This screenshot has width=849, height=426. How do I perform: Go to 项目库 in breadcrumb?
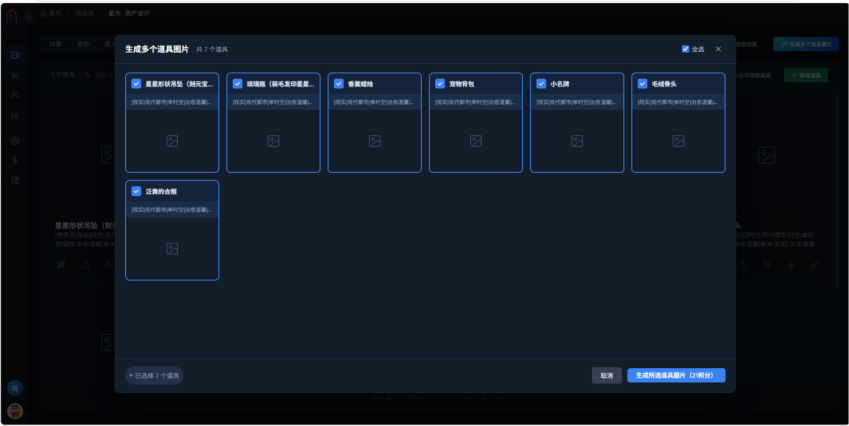click(x=83, y=14)
